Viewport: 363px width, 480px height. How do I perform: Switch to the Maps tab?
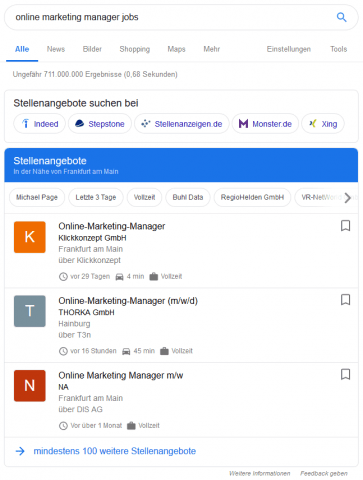click(176, 49)
